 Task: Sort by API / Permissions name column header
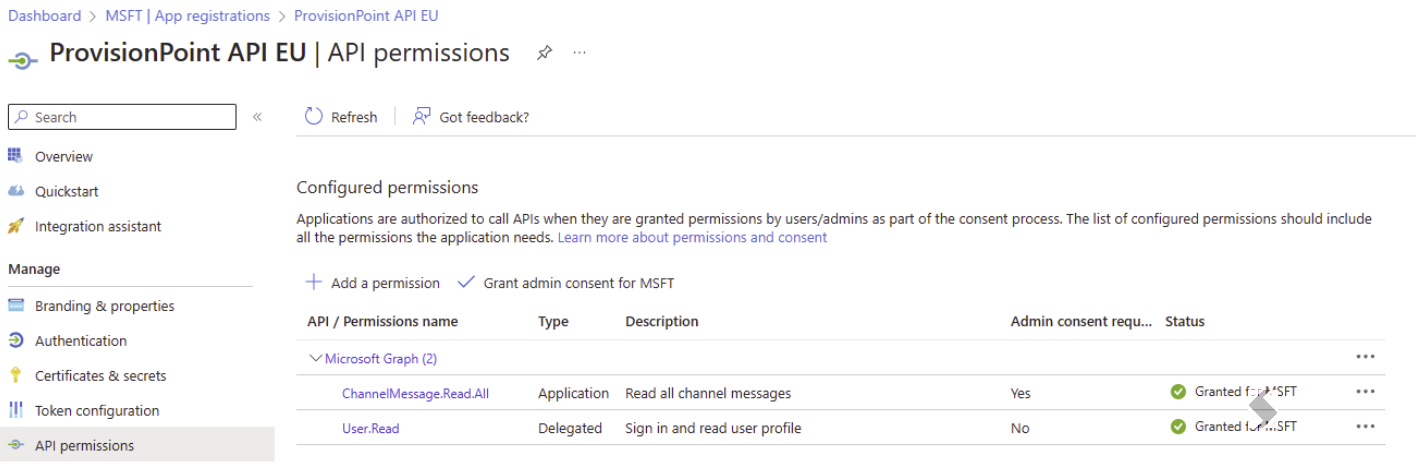382,321
